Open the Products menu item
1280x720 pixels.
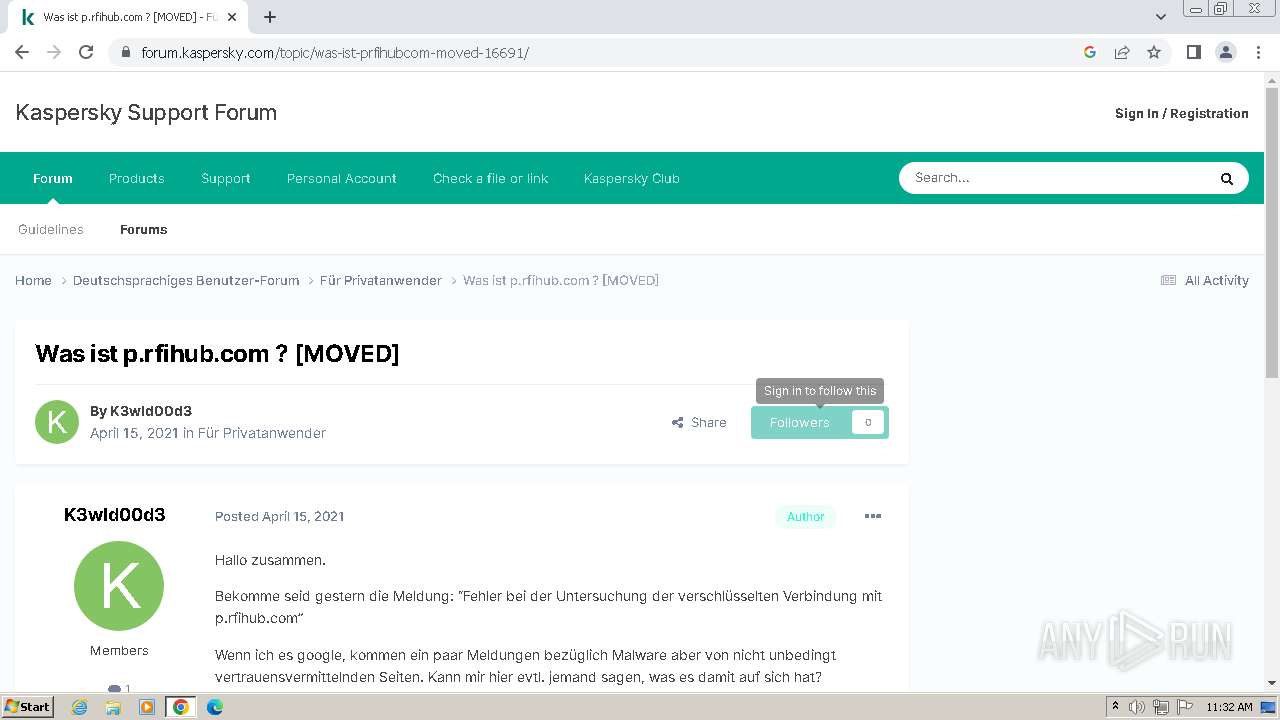pos(137,178)
